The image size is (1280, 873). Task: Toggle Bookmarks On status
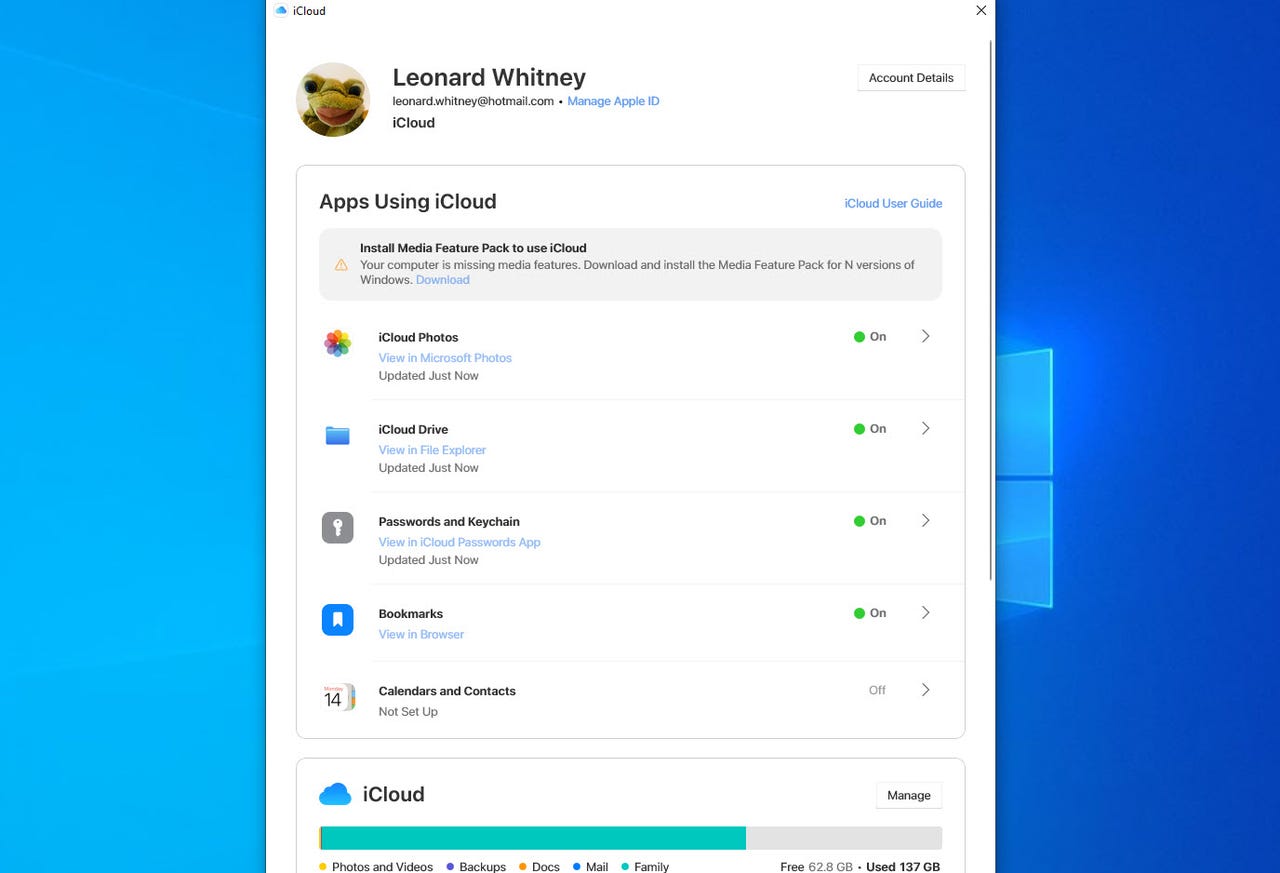[x=870, y=613]
